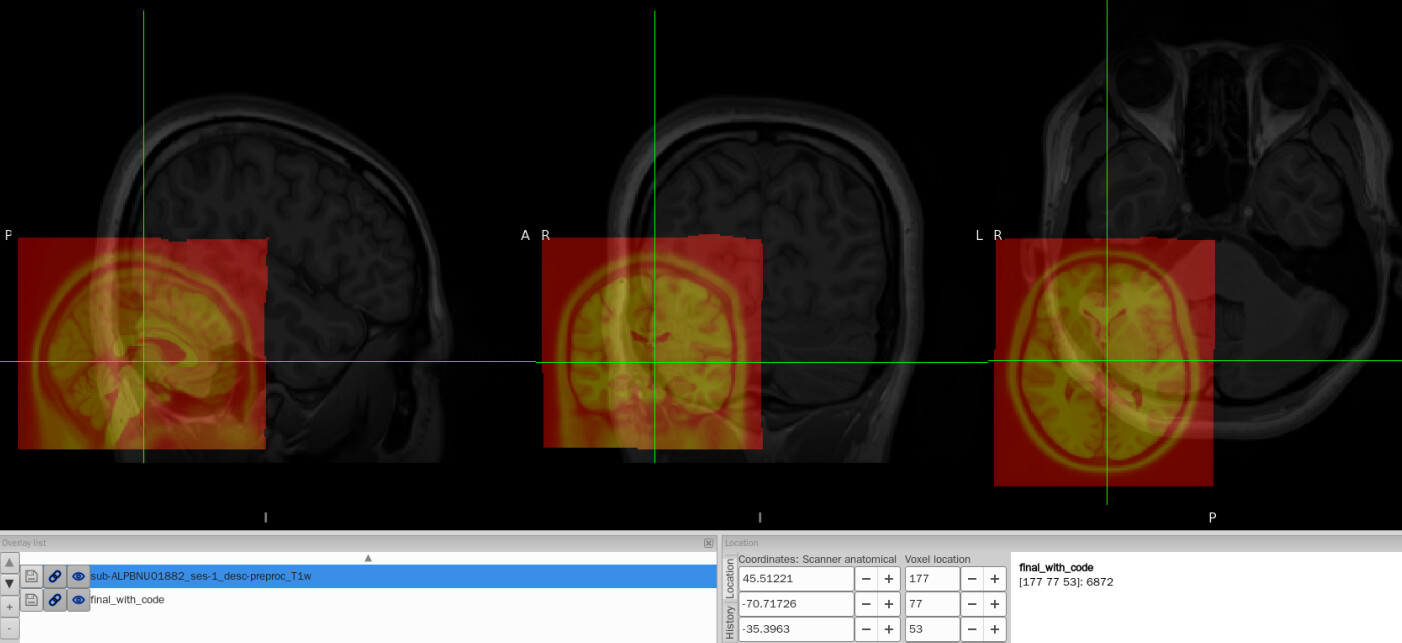This screenshot has height=643, width=1402.
Task: Switch to the History tab
Action: click(x=729, y=622)
